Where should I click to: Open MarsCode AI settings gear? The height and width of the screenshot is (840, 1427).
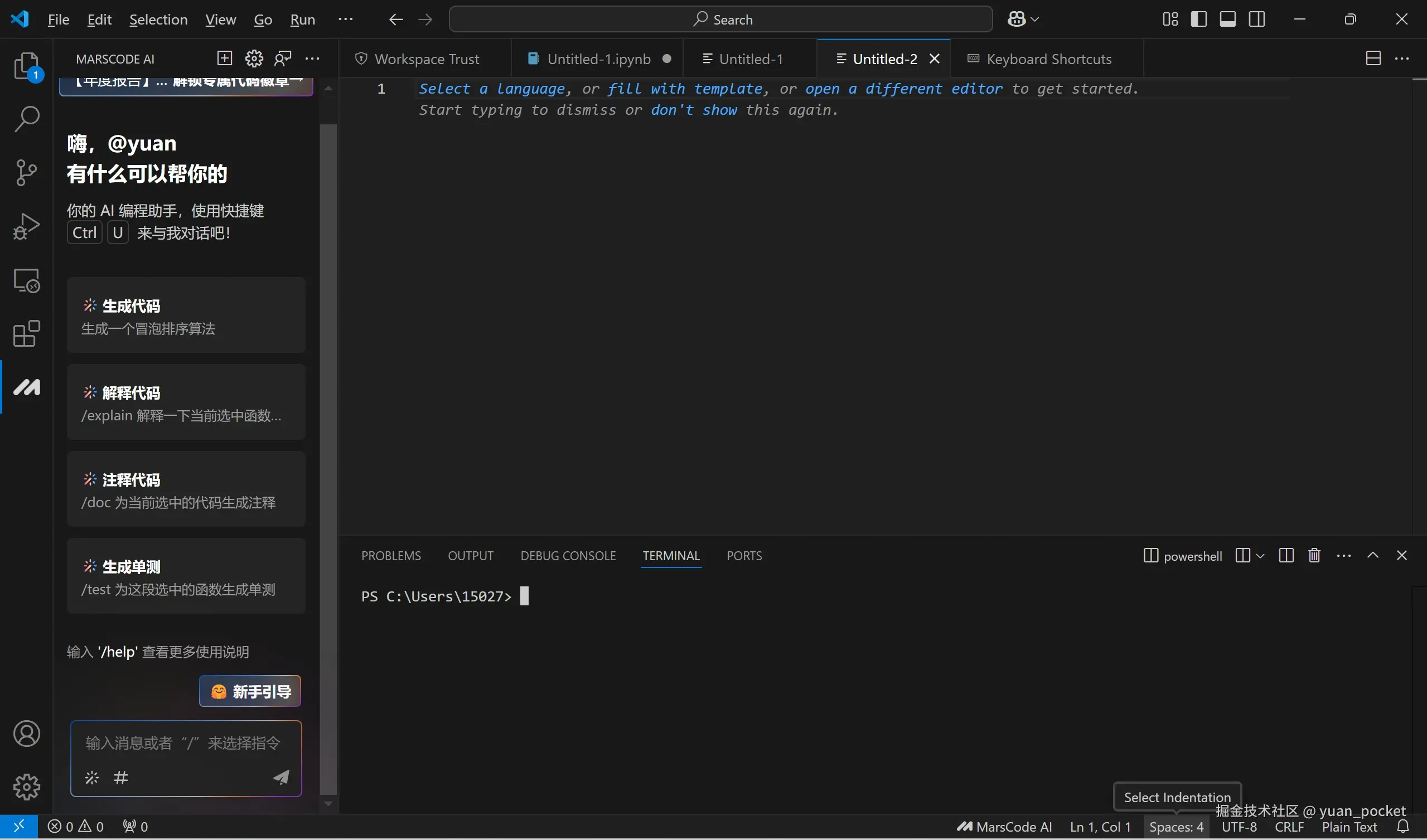[x=254, y=59]
